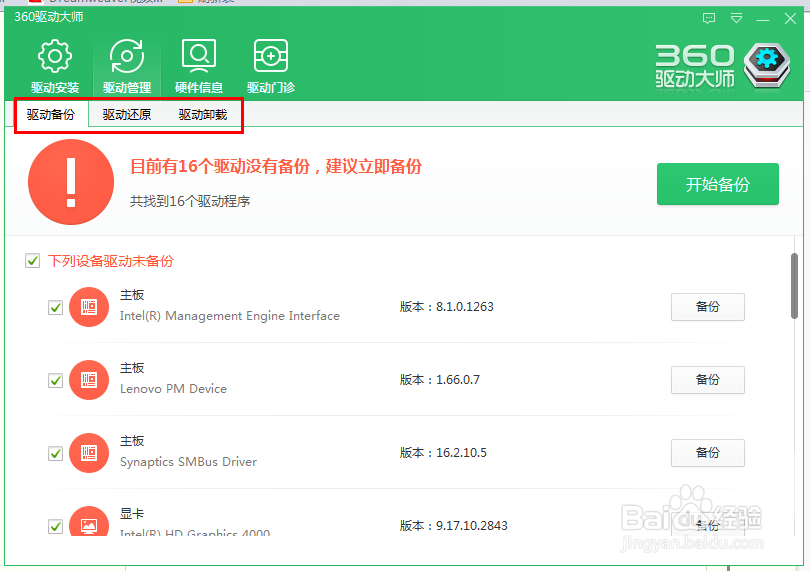
Task: Click the Intel(R) Management Engine Interface name
Action: point(230,316)
